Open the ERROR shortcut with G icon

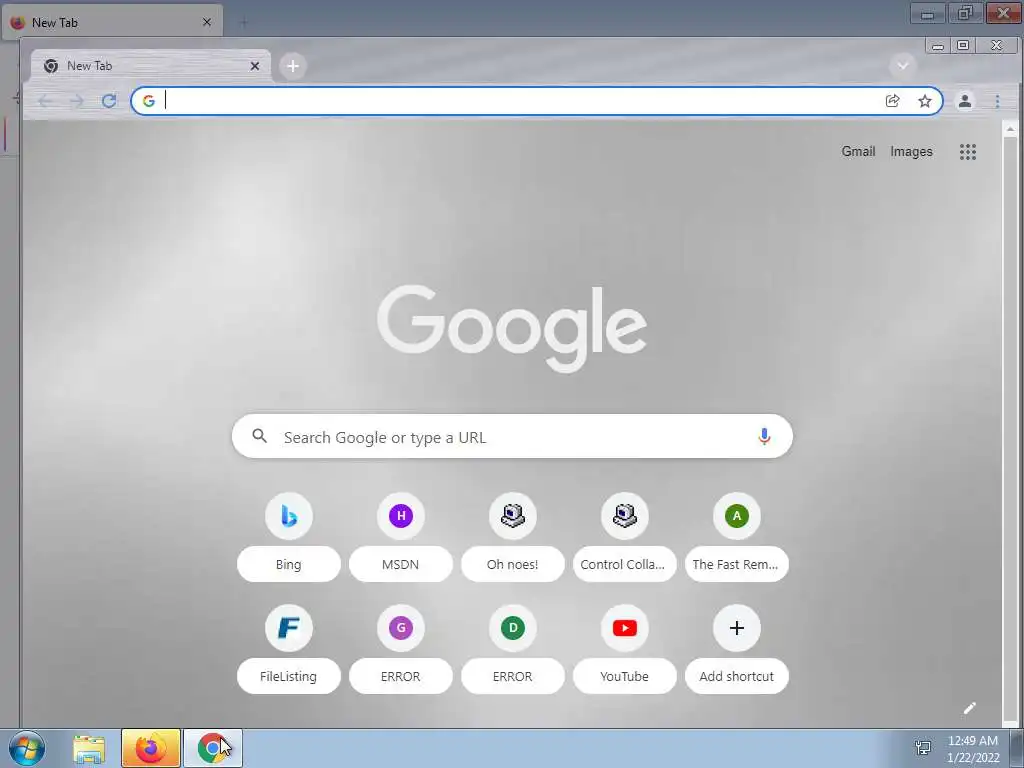pyautogui.click(x=401, y=628)
